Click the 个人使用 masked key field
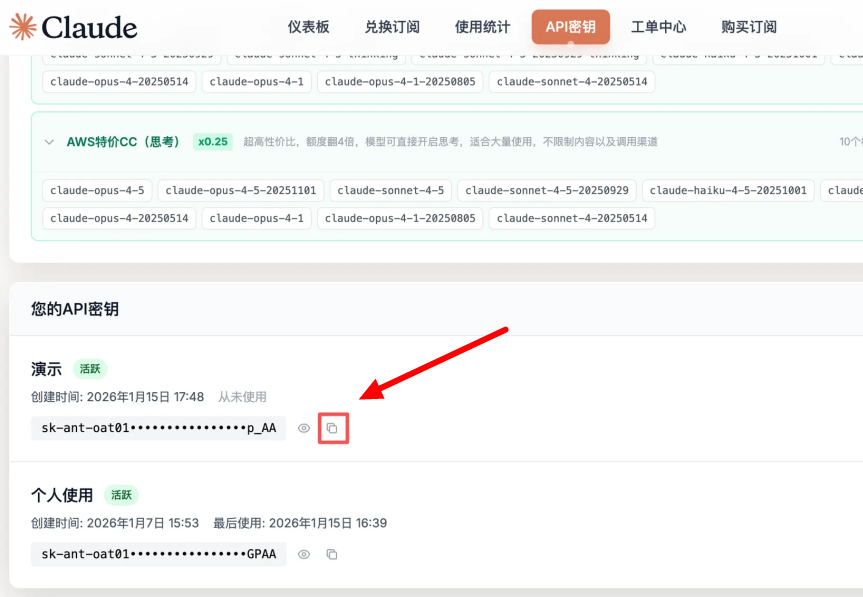 158,554
